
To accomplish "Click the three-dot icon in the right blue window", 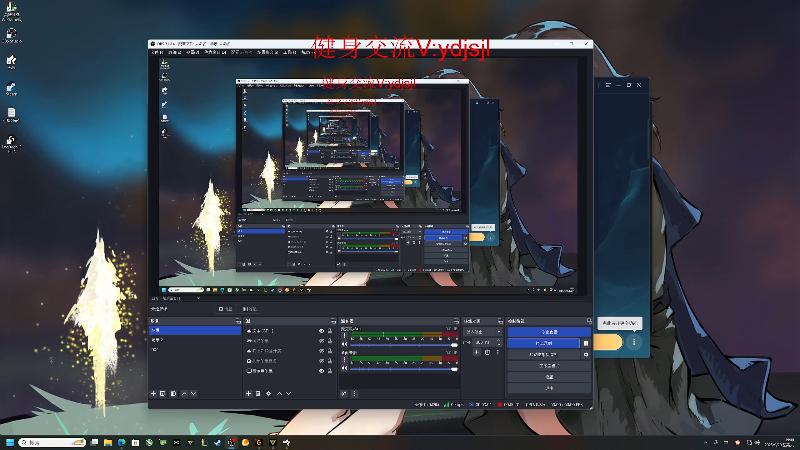I will tap(634, 342).
